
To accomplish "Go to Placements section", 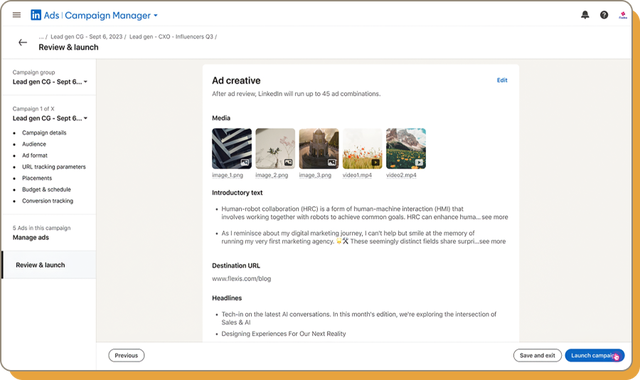I will click(37, 178).
